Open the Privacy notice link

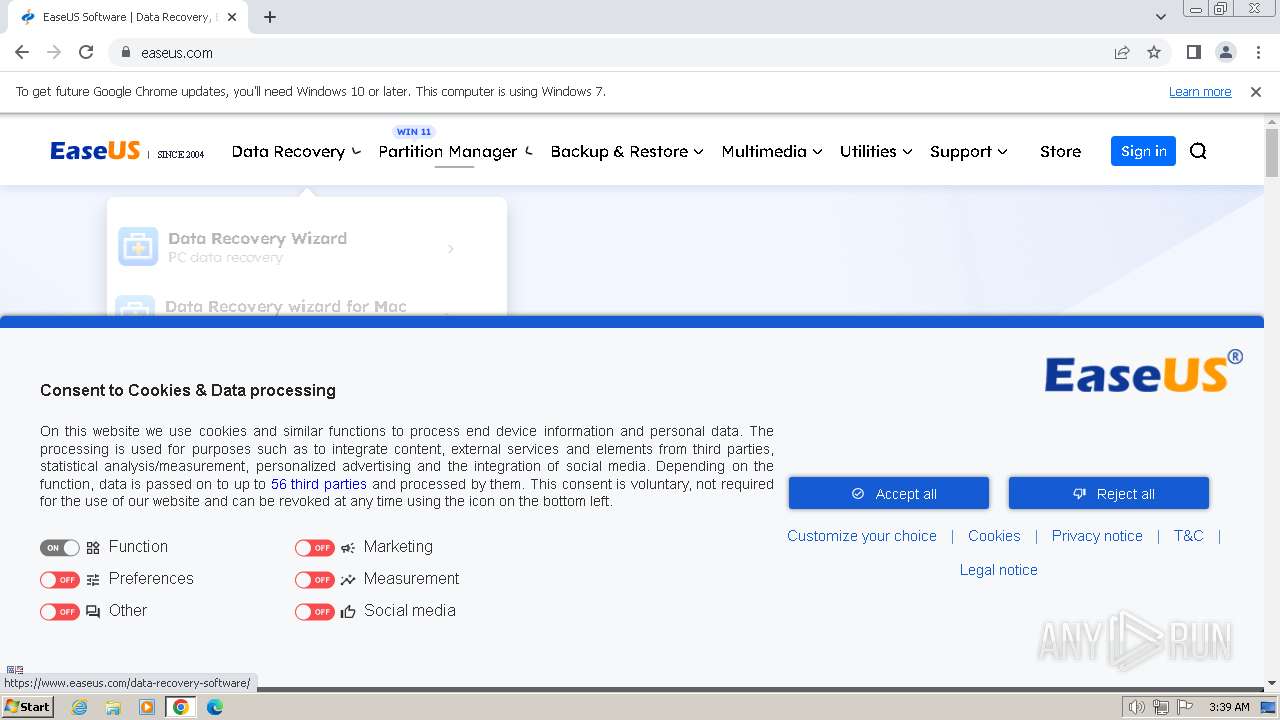pyautogui.click(x=1097, y=536)
